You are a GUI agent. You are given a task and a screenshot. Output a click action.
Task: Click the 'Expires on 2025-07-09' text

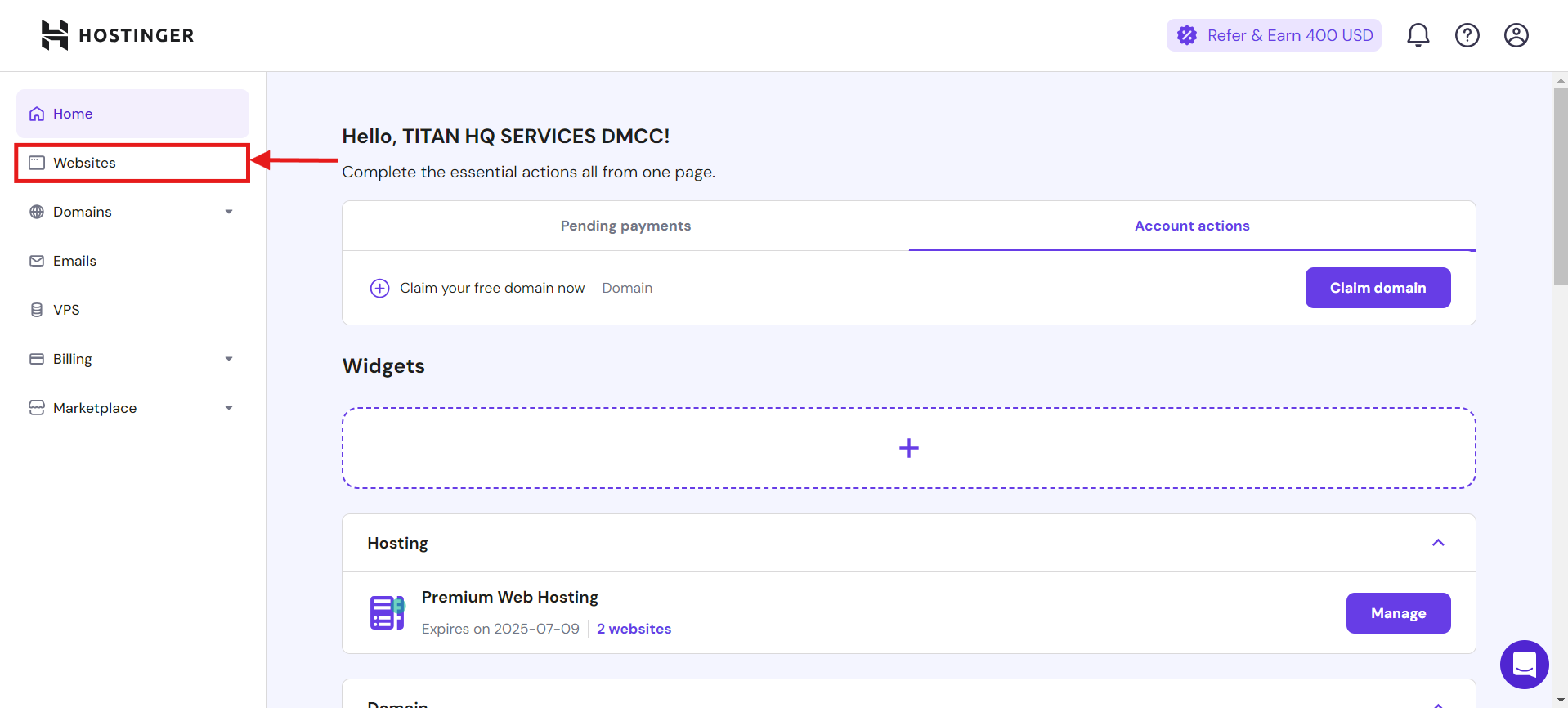(500, 629)
